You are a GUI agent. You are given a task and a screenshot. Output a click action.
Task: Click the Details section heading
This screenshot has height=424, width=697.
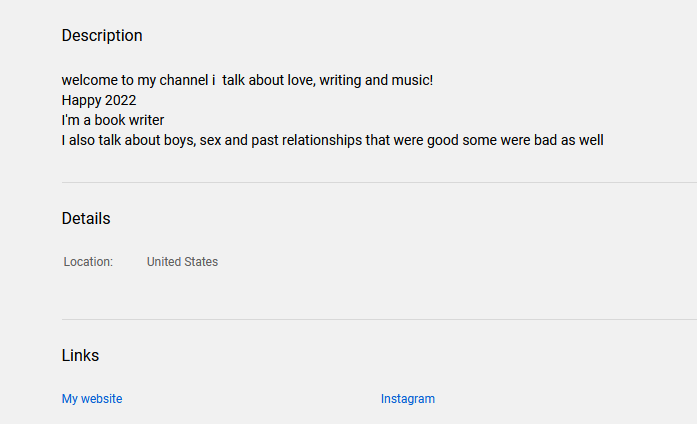86,218
